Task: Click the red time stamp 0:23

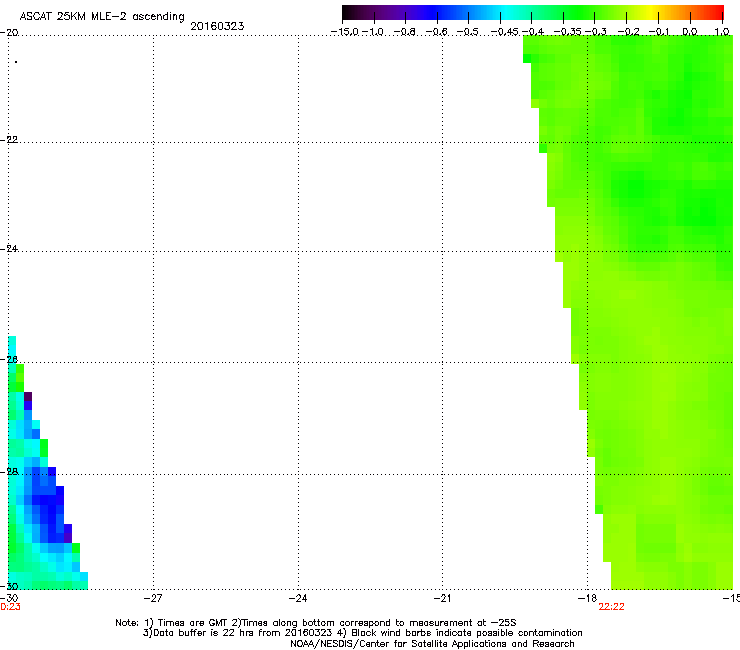Action: 10,607
